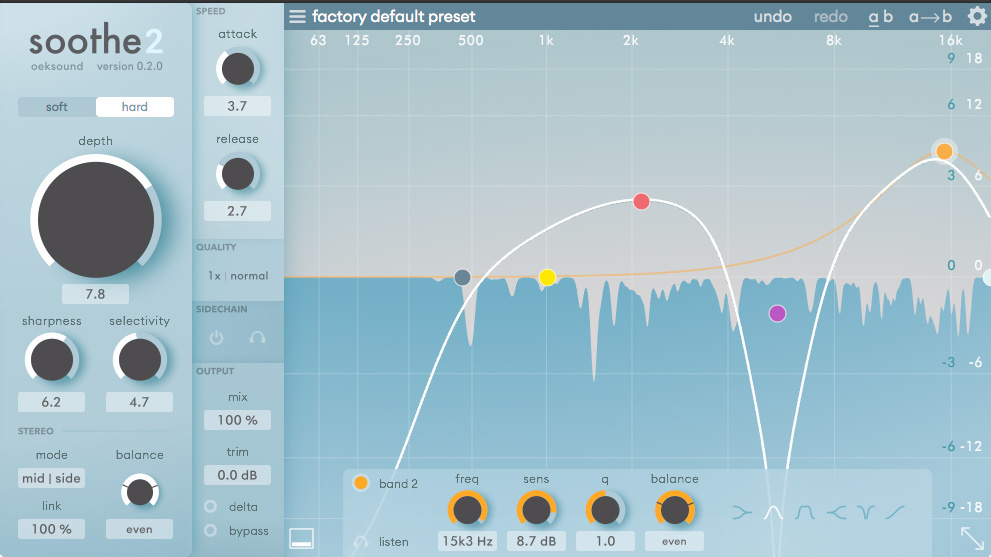Select the bell filter shape
Image resolution: width=991 pixels, height=557 pixels.
point(773,511)
